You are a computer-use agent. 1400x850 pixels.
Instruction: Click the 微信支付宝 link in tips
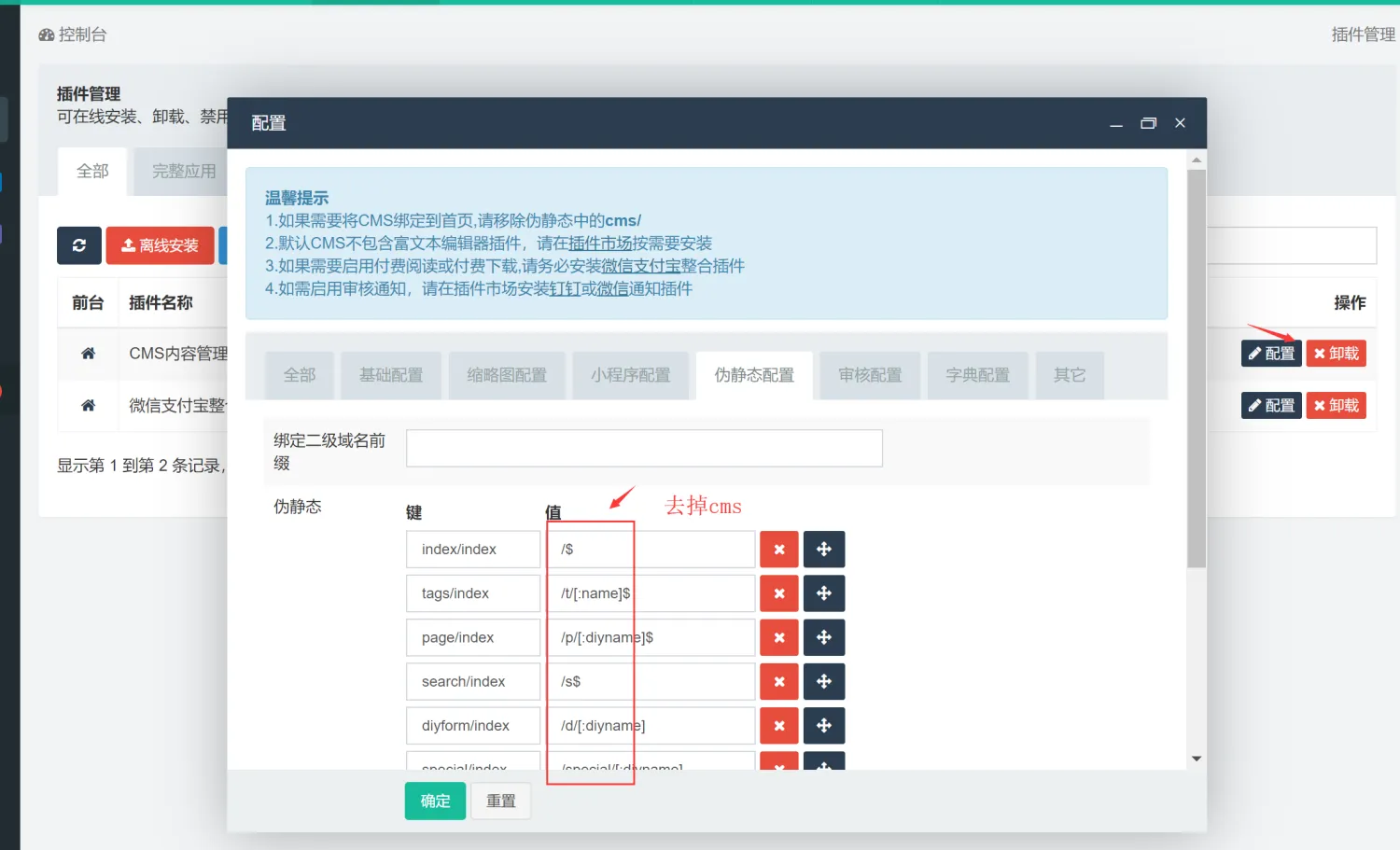pos(640,266)
